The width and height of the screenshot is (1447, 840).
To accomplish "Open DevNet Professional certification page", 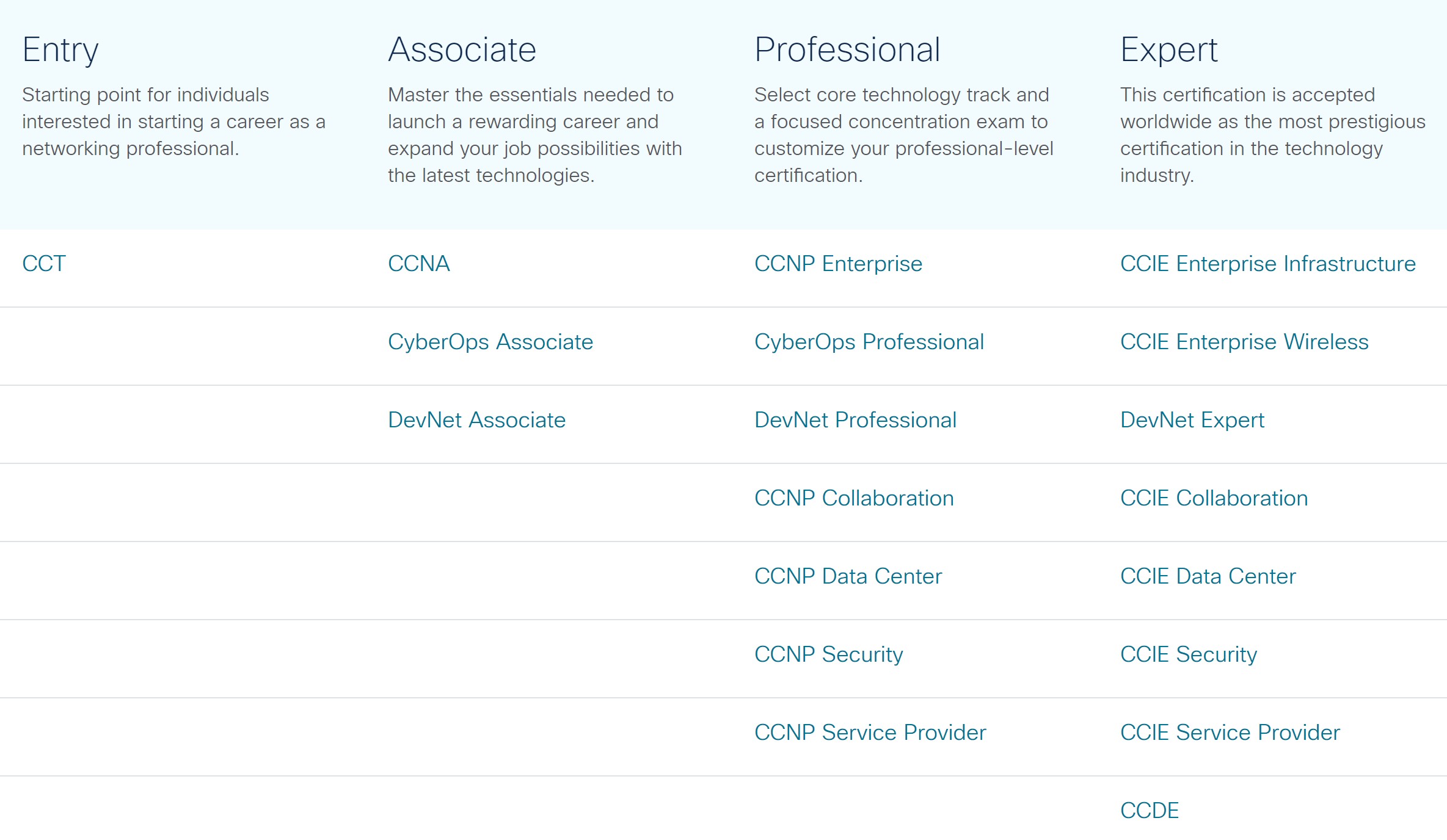I will click(x=855, y=420).
